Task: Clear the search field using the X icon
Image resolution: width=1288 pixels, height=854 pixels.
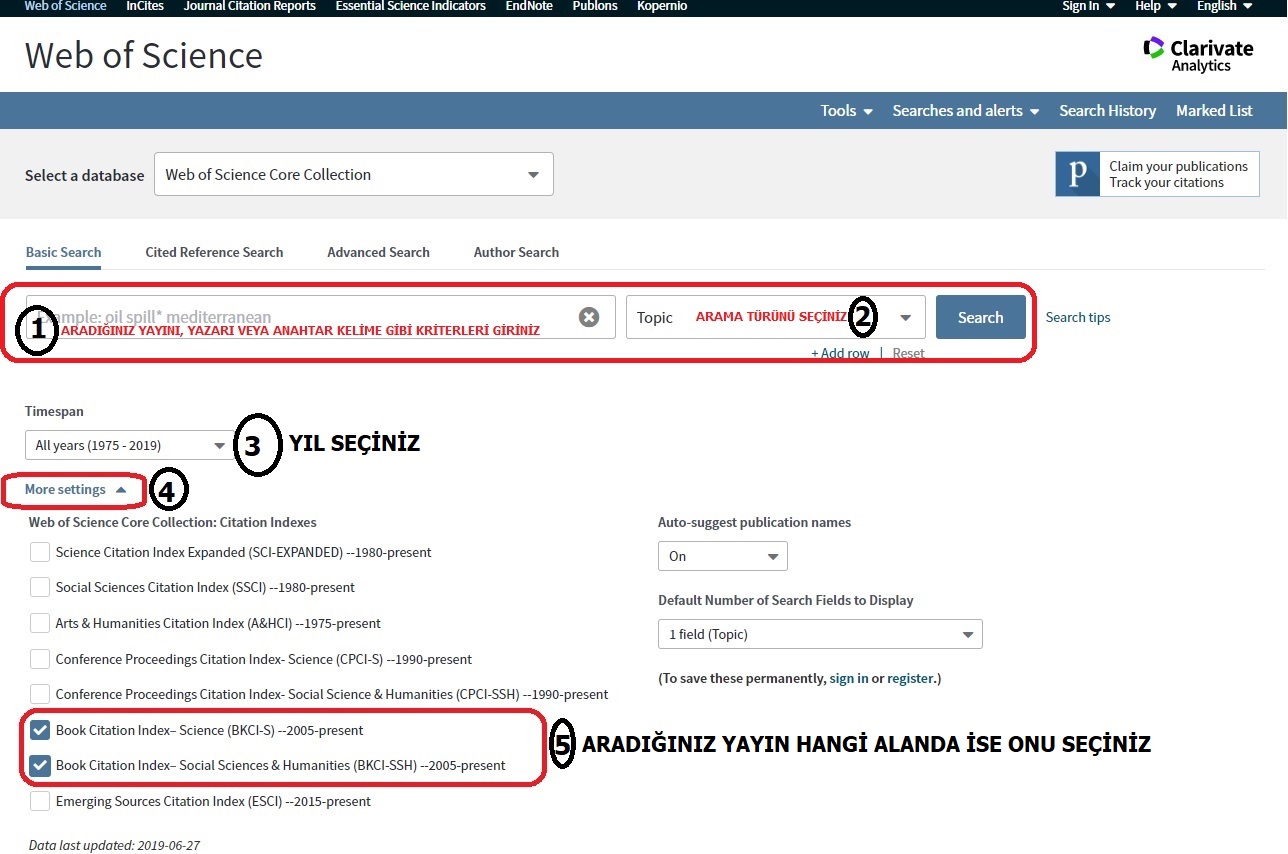Action: point(589,316)
